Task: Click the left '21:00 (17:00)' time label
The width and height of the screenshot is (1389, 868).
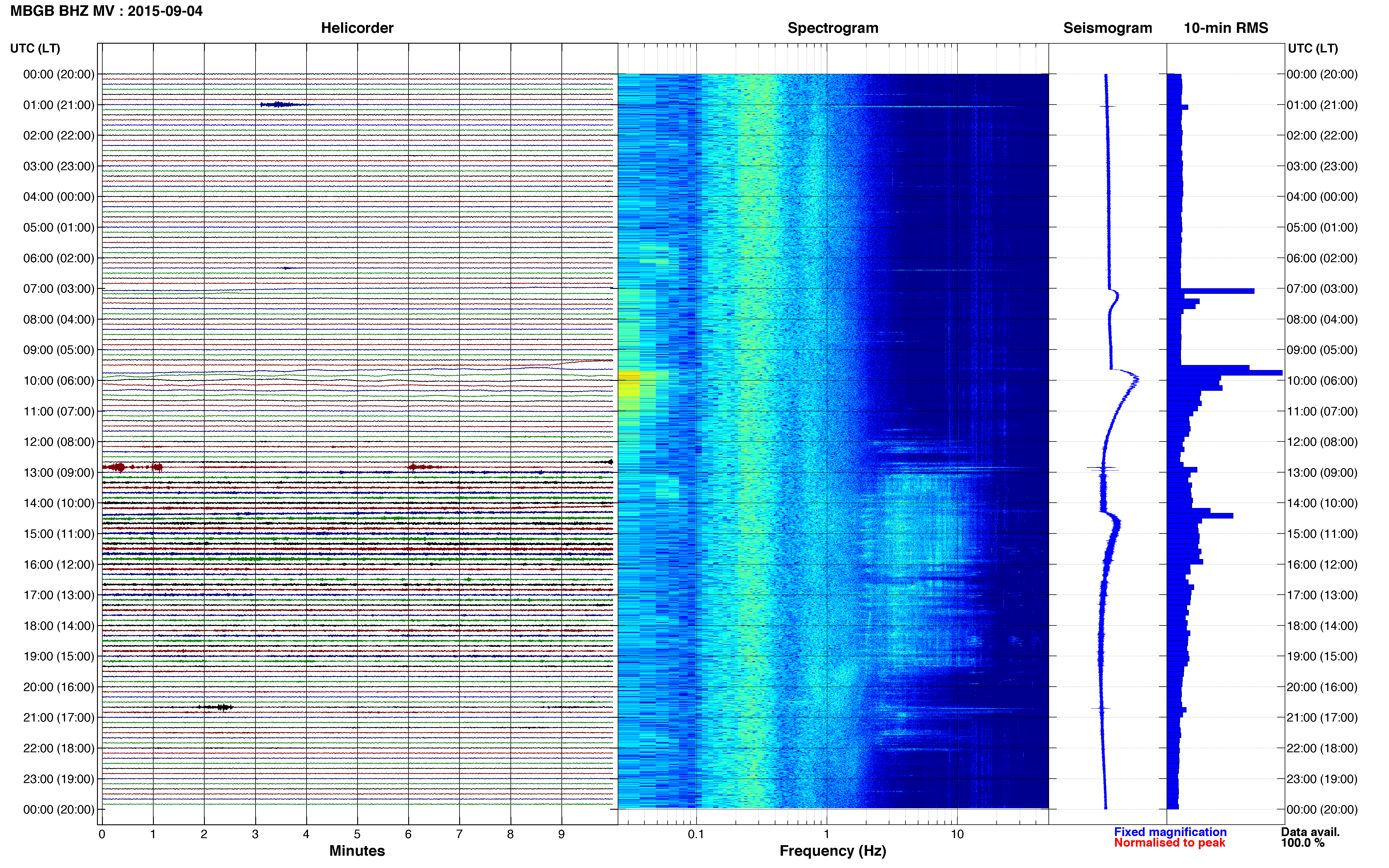Action: point(59,718)
